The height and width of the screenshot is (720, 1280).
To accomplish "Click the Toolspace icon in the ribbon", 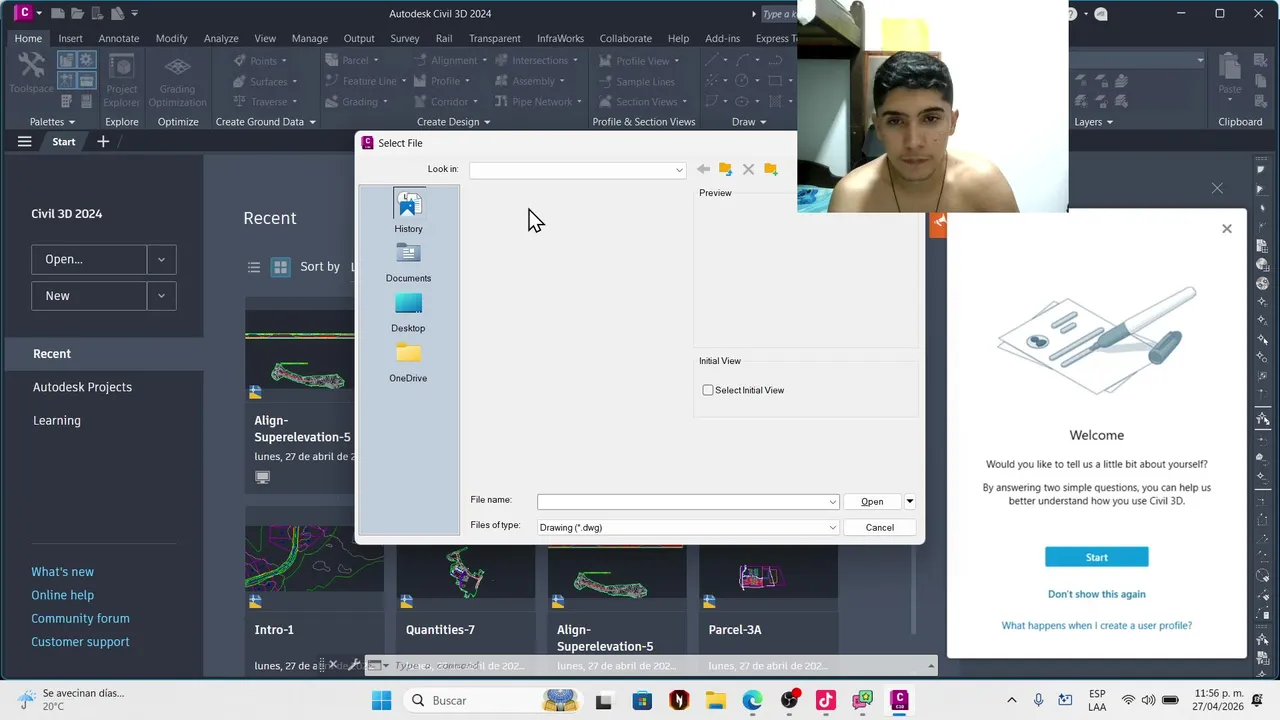I will [x=31, y=73].
